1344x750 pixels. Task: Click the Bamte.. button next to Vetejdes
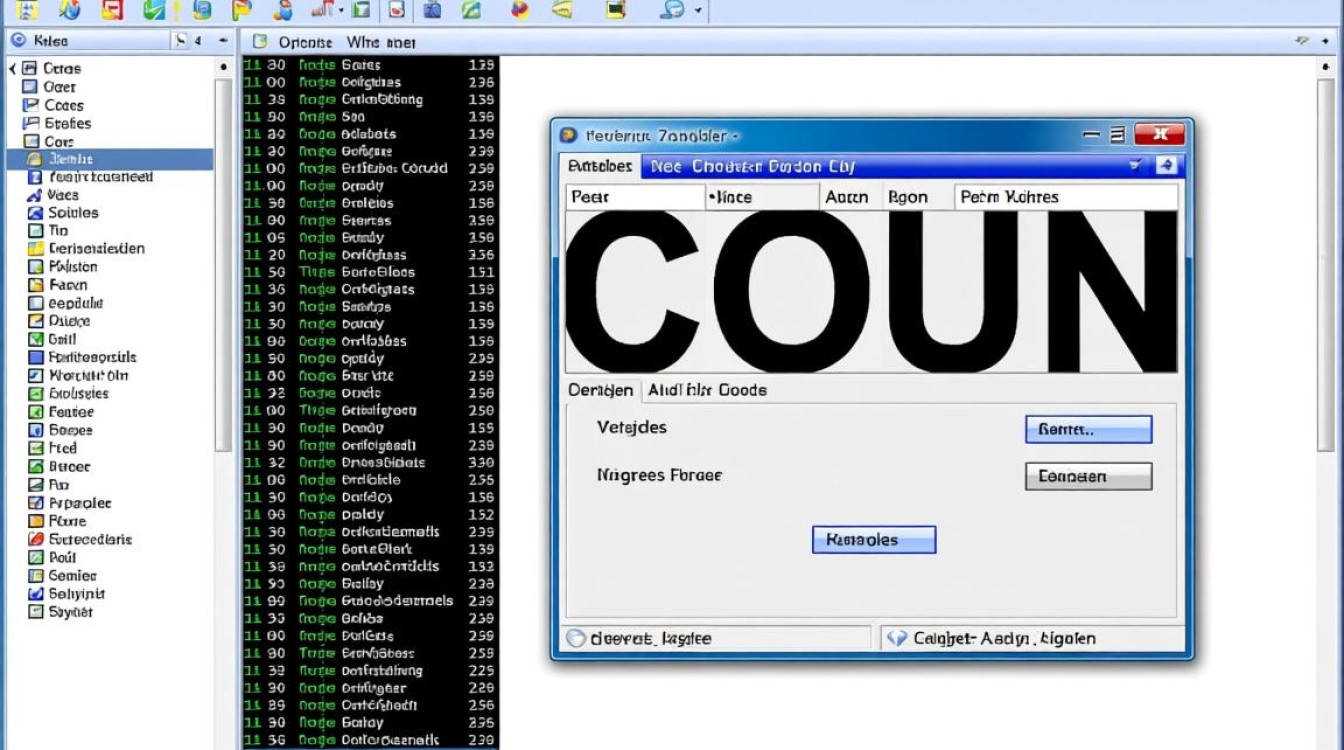[x=1088, y=429]
